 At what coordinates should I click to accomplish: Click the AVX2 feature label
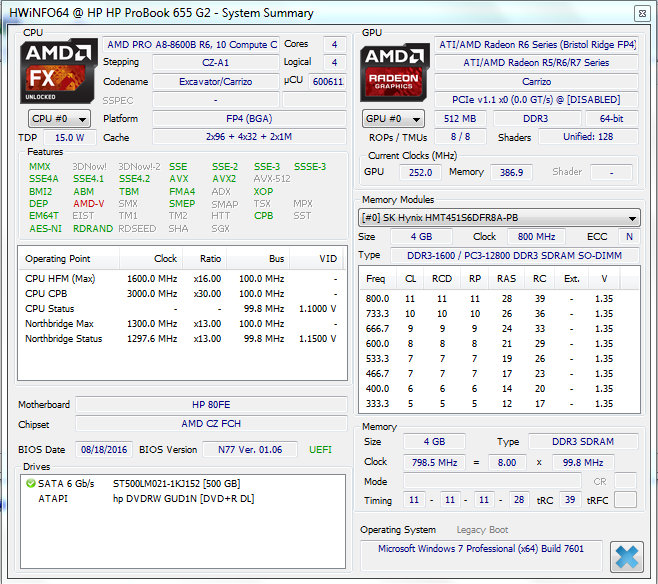pos(224,179)
